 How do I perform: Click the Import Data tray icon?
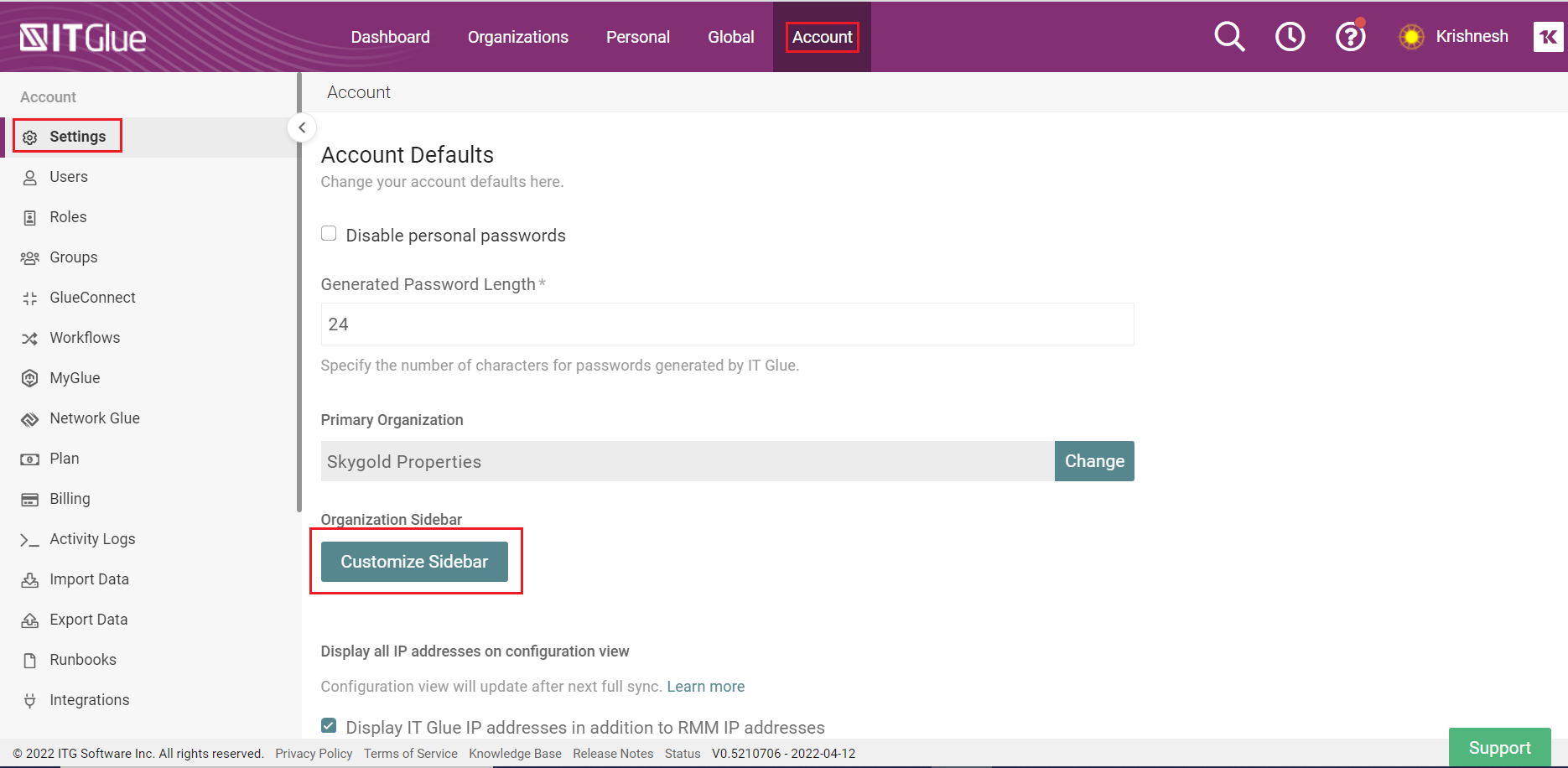[30, 580]
